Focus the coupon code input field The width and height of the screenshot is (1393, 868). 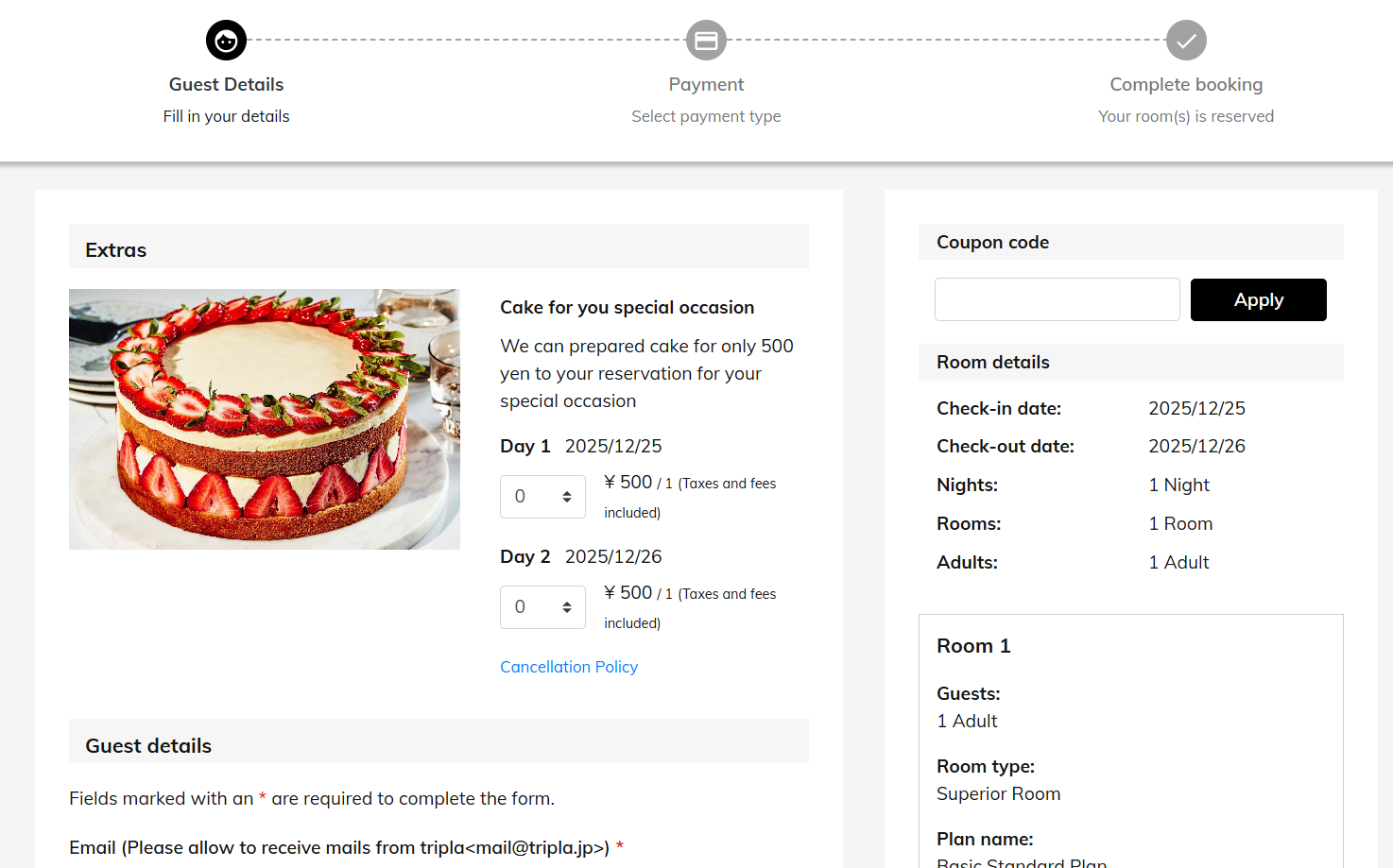tap(1057, 299)
